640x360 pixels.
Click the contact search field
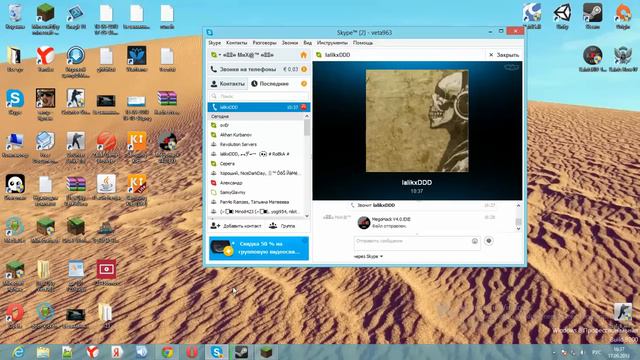(259, 96)
